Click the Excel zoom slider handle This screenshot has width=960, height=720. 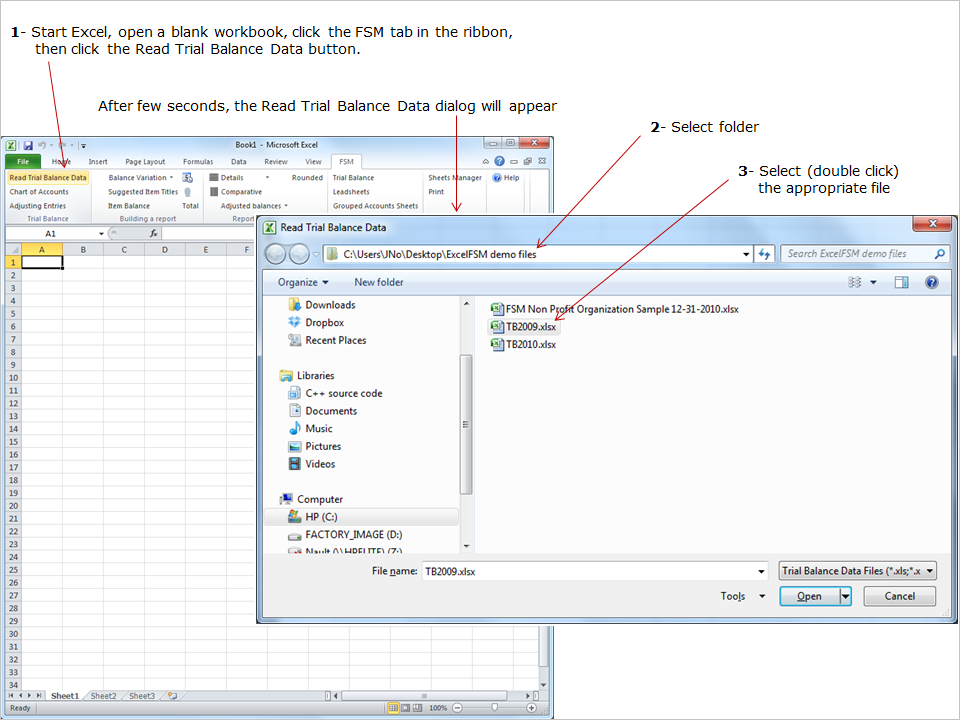[495, 708]
